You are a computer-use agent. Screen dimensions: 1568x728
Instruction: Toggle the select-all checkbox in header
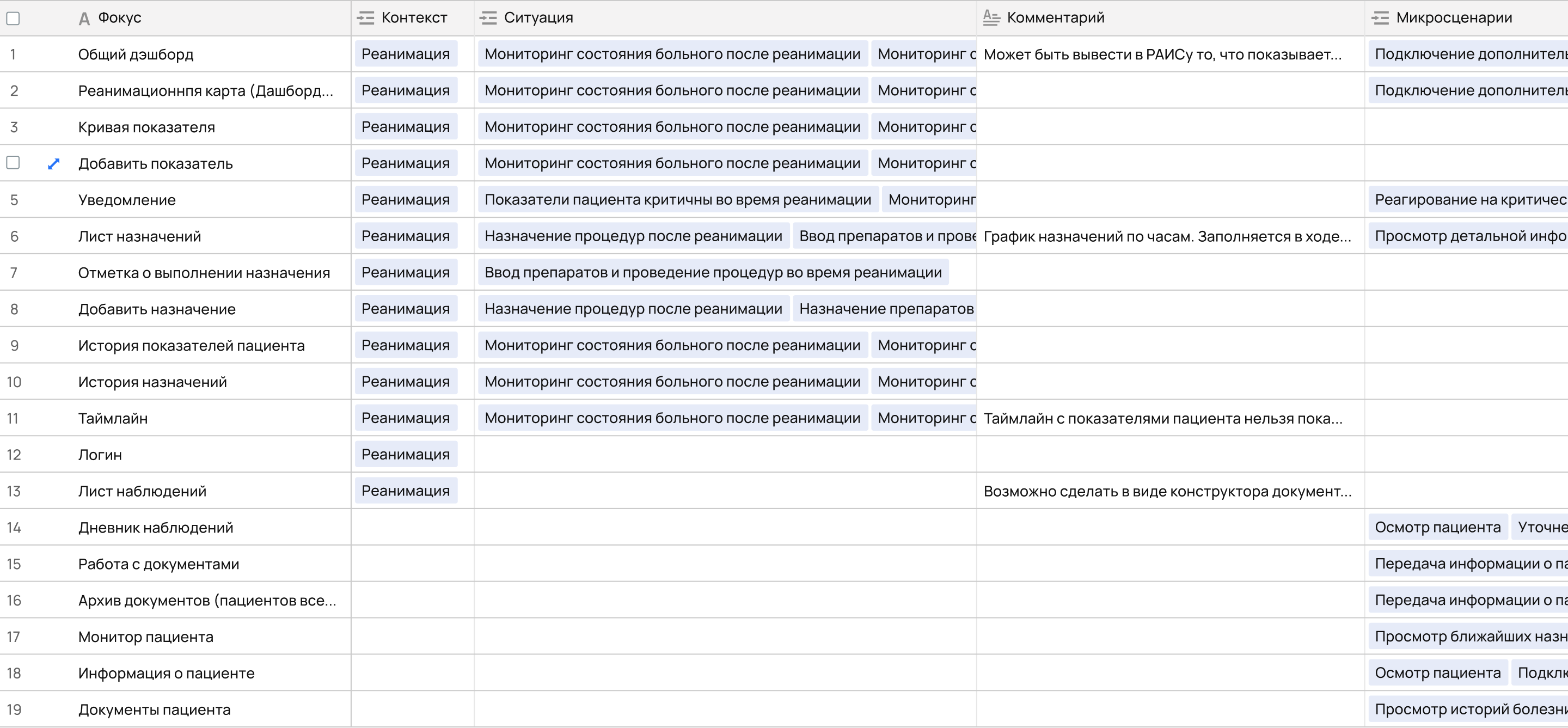tap(13, 19)
